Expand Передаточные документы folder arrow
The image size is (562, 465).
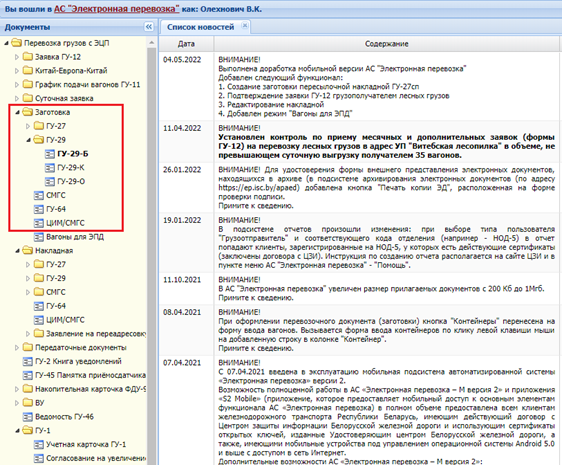17,348
